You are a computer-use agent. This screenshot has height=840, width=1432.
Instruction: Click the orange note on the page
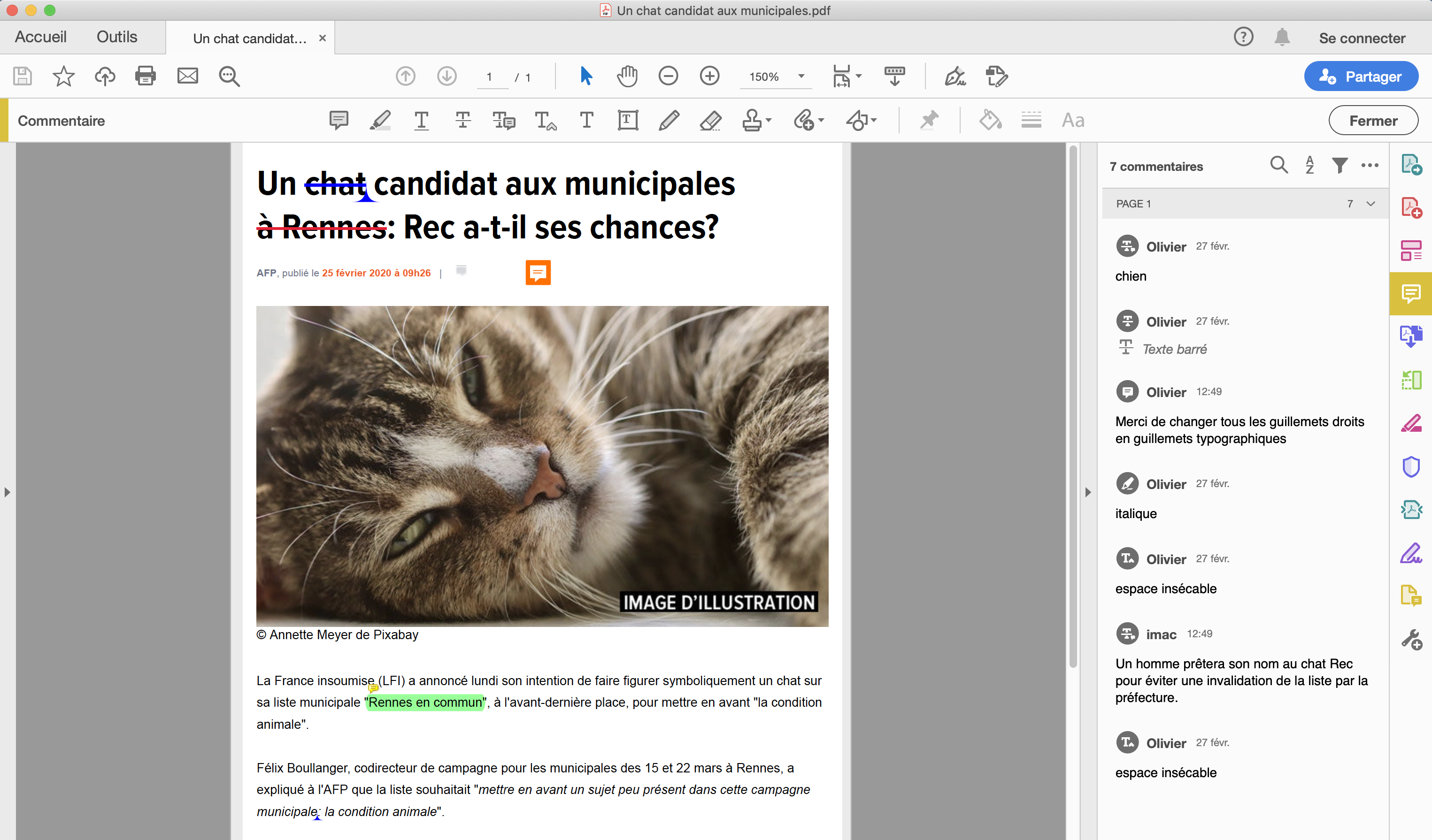(538, 273)
